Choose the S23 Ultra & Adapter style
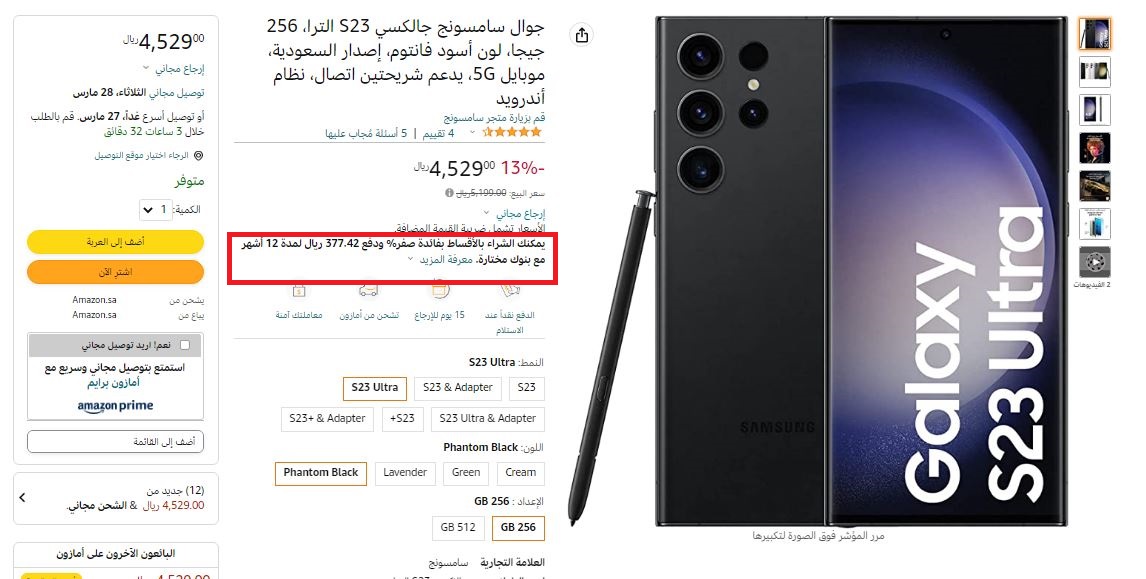The image size is (1146, 579). click(x=487, y=419)
